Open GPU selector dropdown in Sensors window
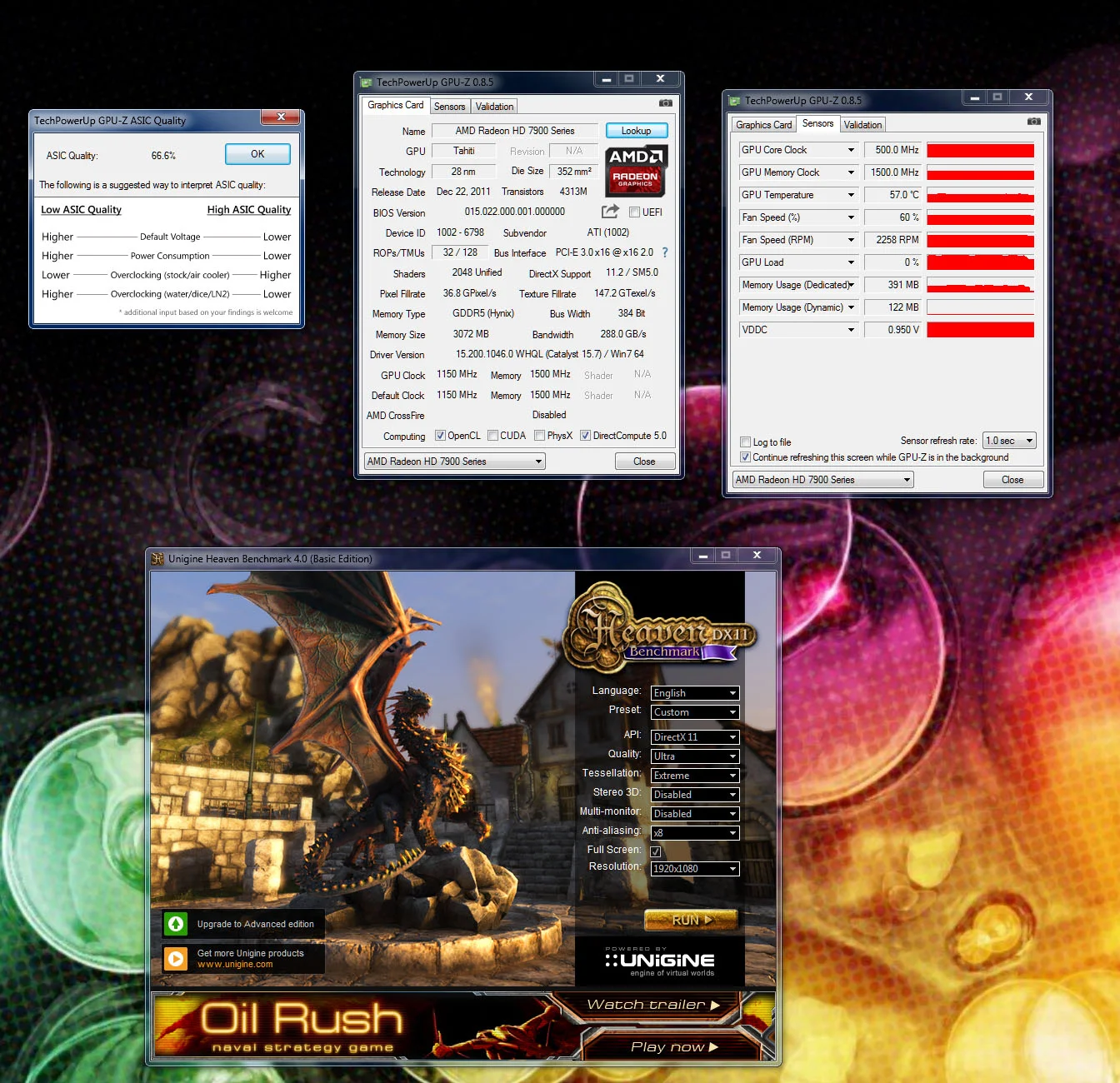The image size is (1120, 1083). point(822,480)
